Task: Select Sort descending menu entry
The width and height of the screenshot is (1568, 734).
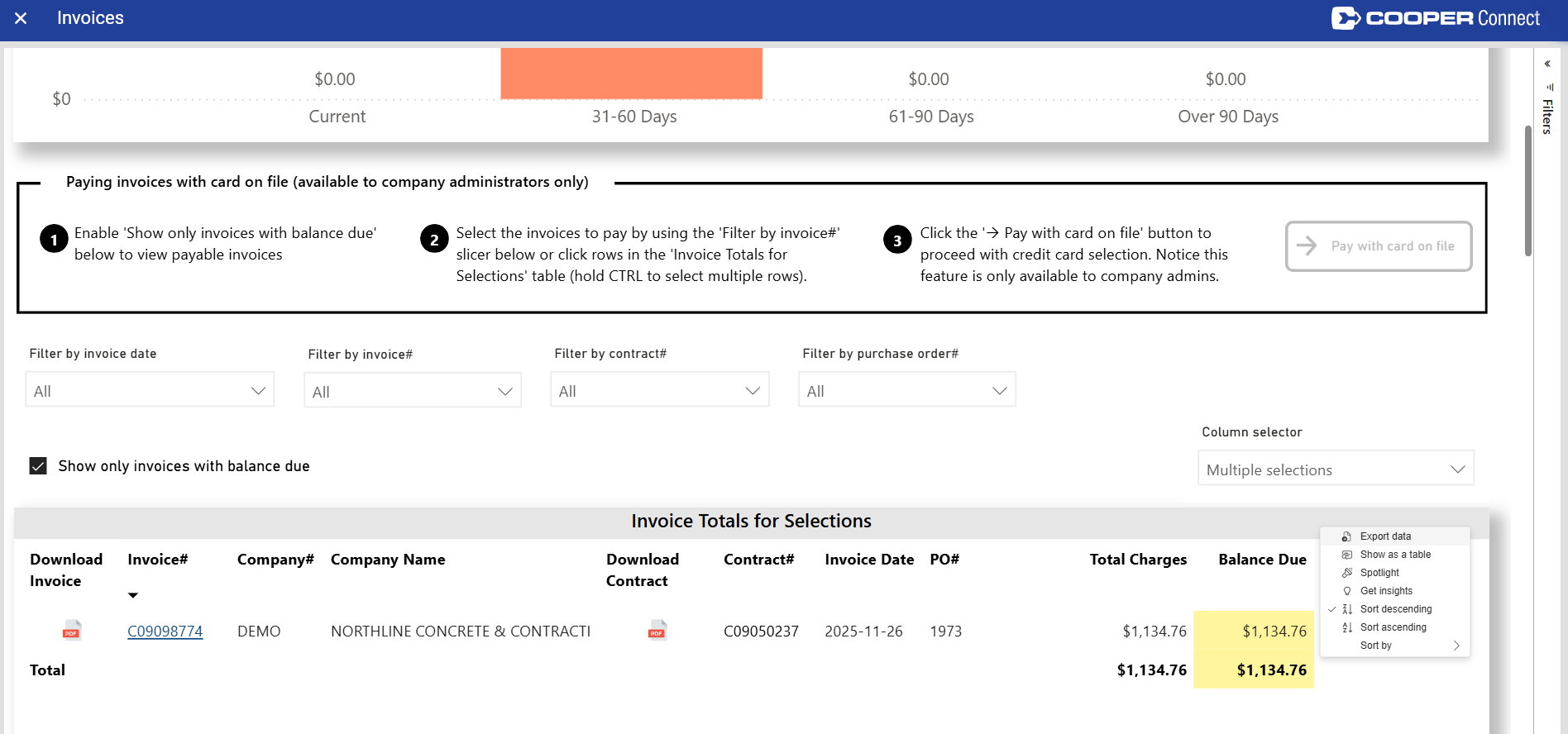Action: [1395, 609]
